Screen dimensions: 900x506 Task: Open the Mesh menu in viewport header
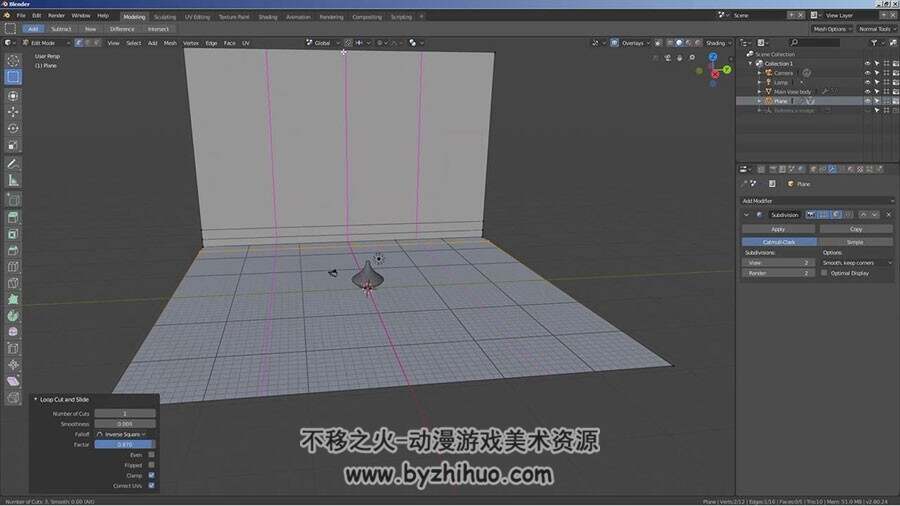pos(170,43)
